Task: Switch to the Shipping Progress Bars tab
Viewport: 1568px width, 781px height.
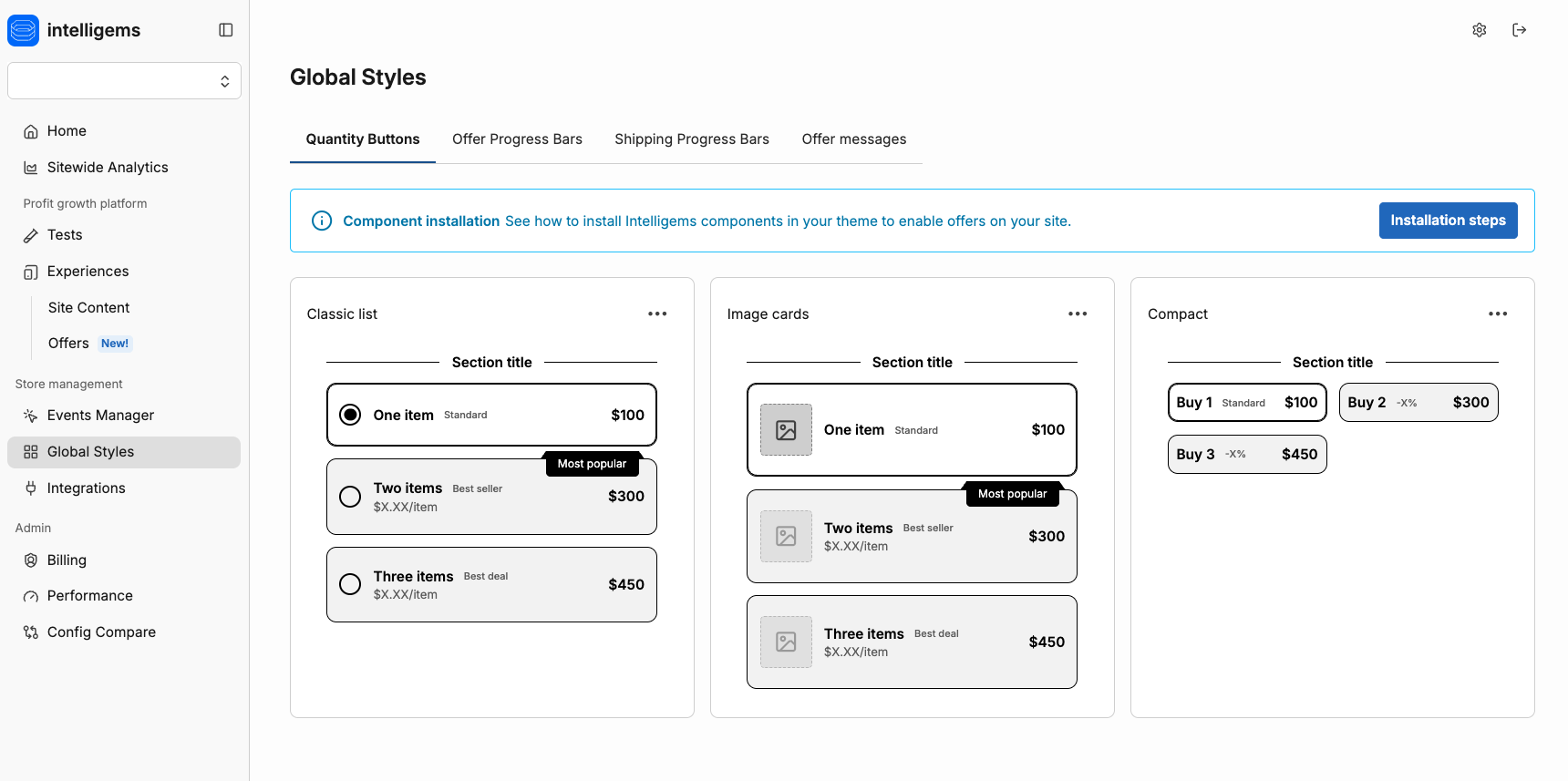Action: click(x=692, y=139)
